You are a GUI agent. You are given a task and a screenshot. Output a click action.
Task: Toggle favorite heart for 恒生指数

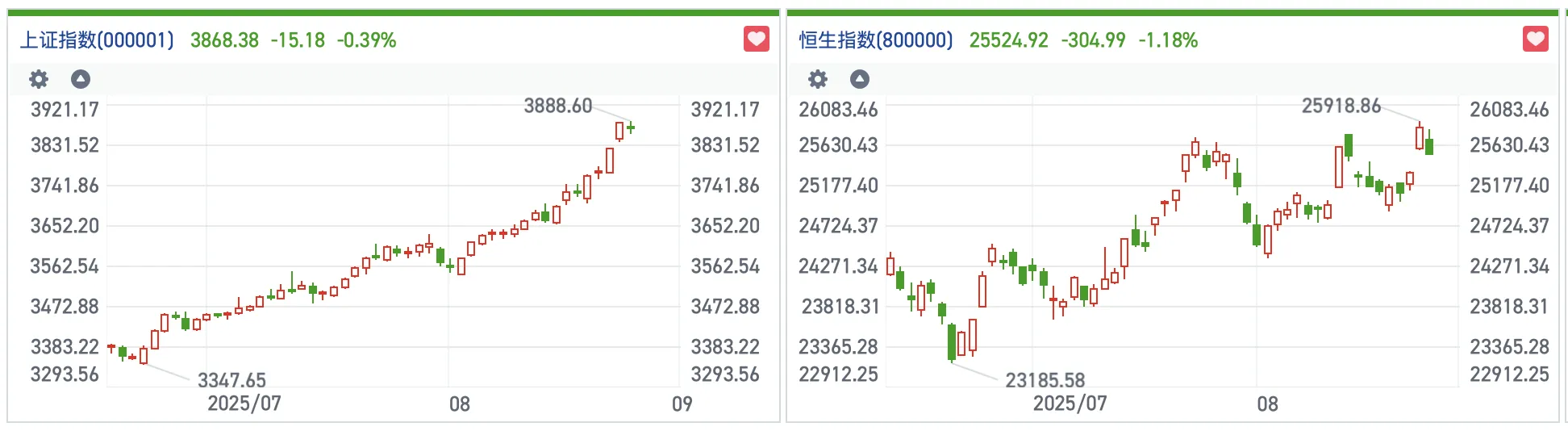pos(1535,39)
